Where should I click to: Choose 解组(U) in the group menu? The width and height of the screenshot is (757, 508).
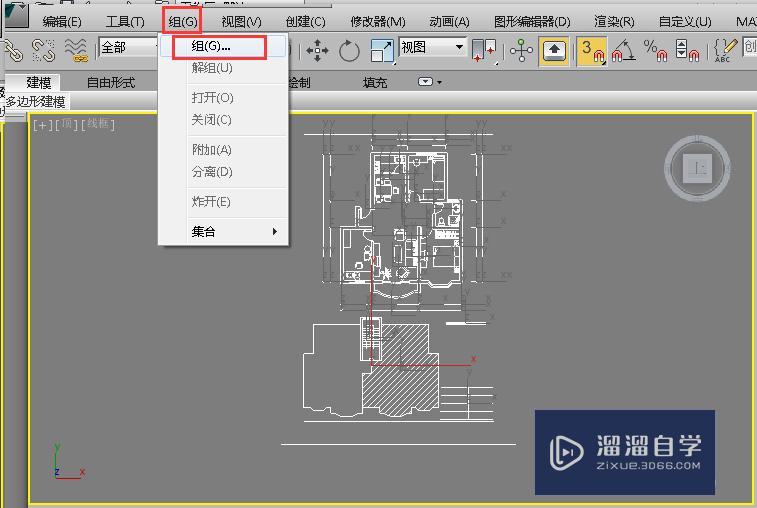point(224,68)
